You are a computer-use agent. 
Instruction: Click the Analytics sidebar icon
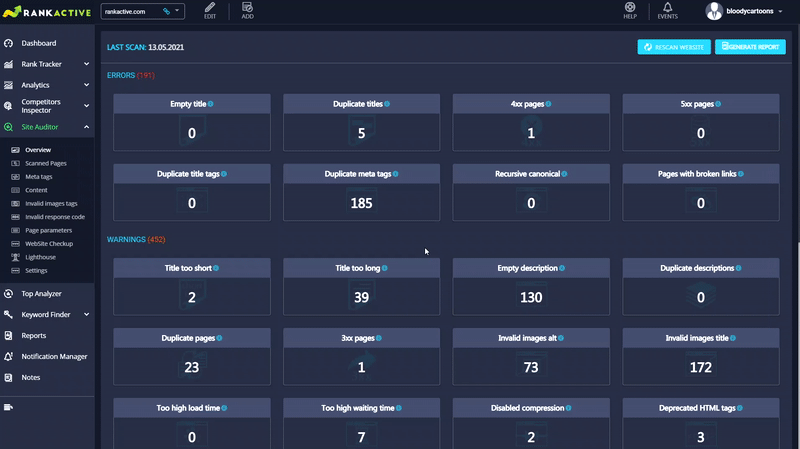[x=8, y=85]
